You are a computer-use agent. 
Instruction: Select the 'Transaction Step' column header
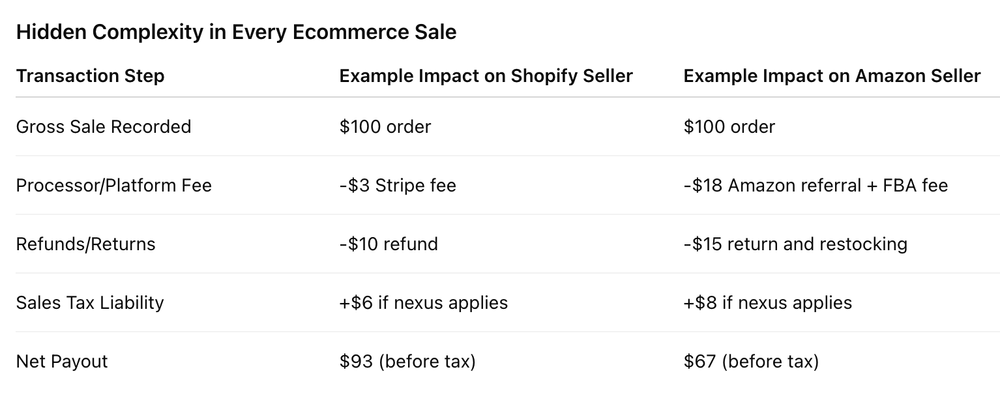click(x=90, y=76)
